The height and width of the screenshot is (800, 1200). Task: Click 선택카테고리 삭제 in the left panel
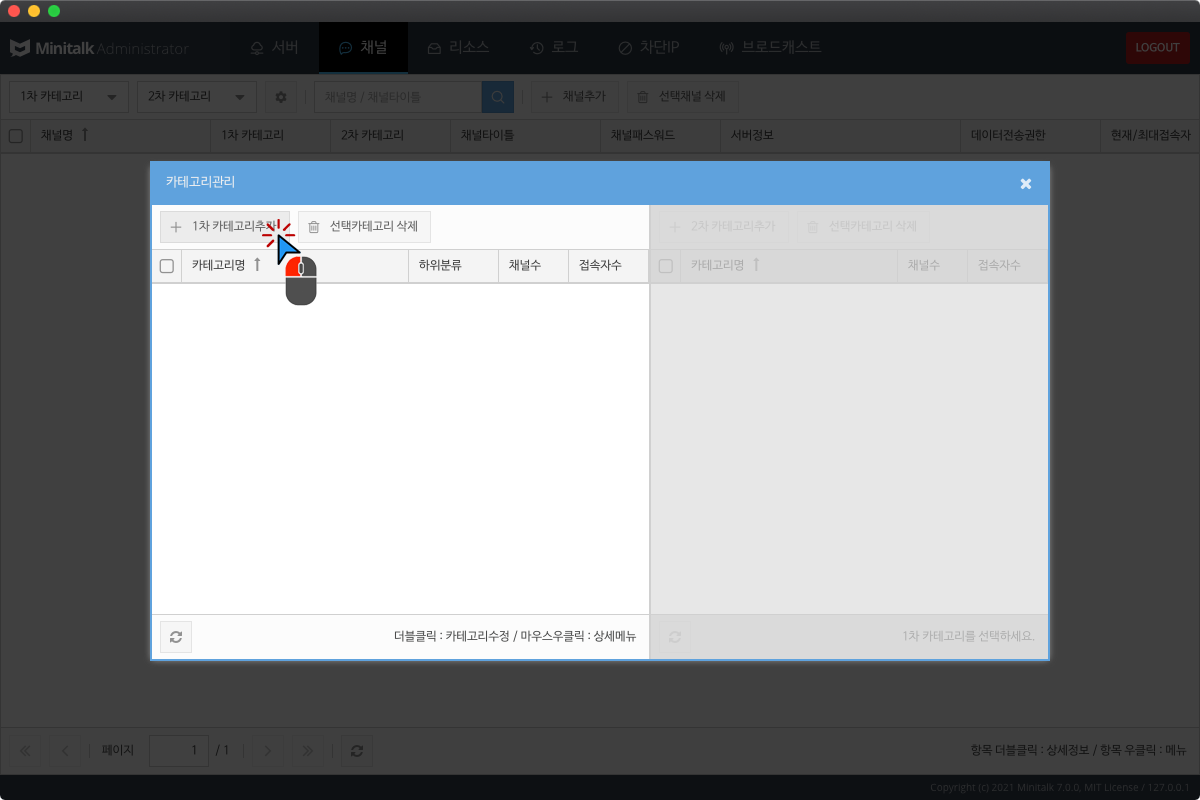[364, 227]
